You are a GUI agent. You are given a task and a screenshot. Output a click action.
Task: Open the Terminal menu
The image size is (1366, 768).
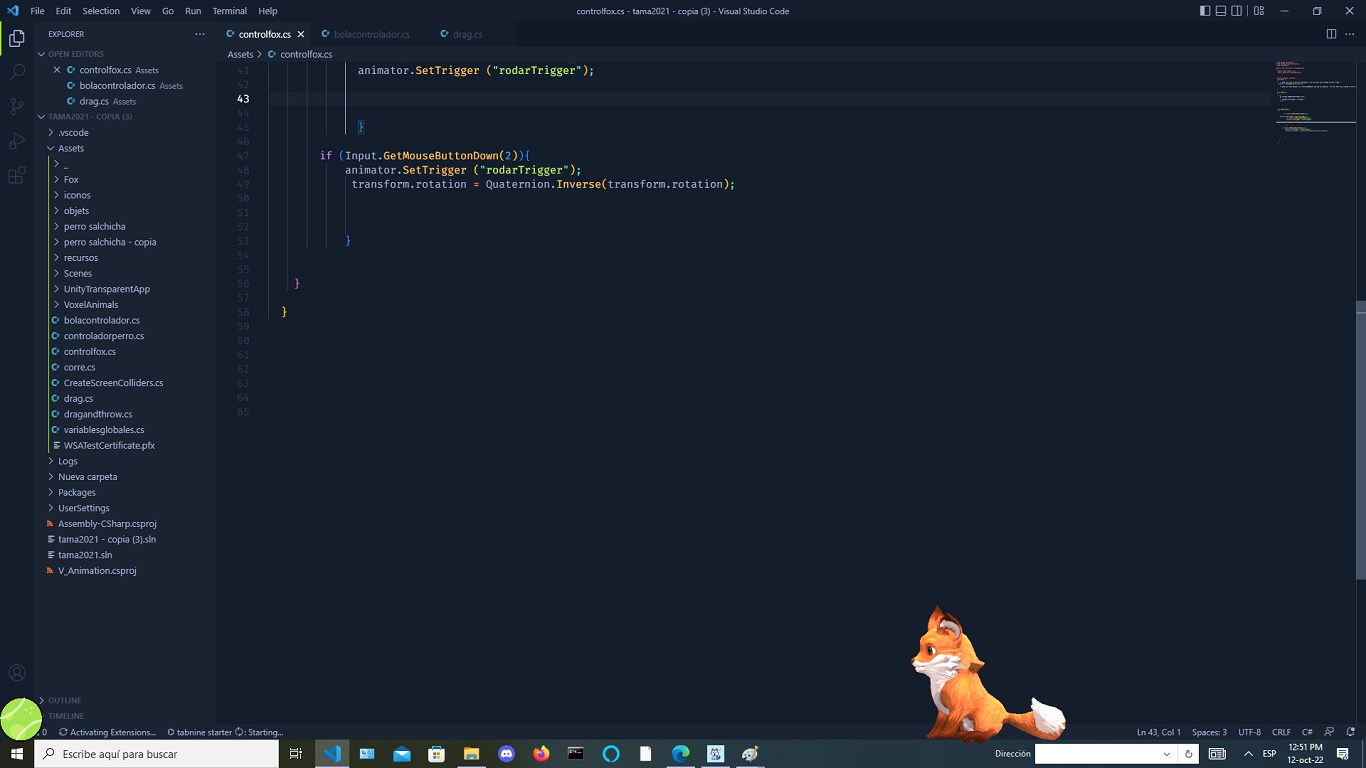coord(229,11)
